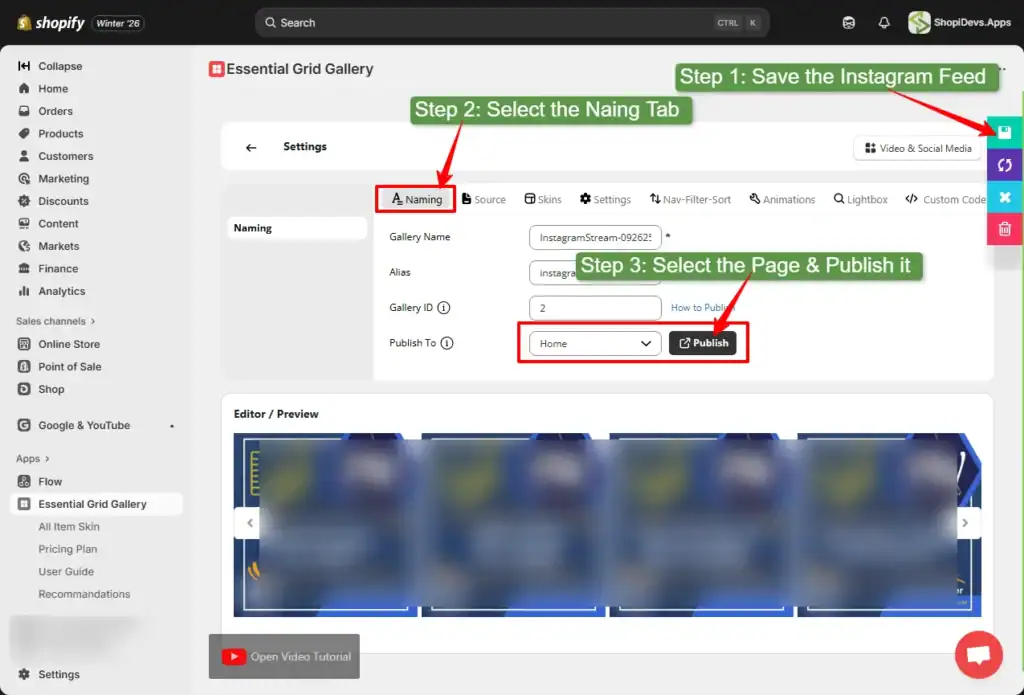Select the Nav-Filter-Sort tab
Viewport: 1024px width, 695px height.
[690, 199]
